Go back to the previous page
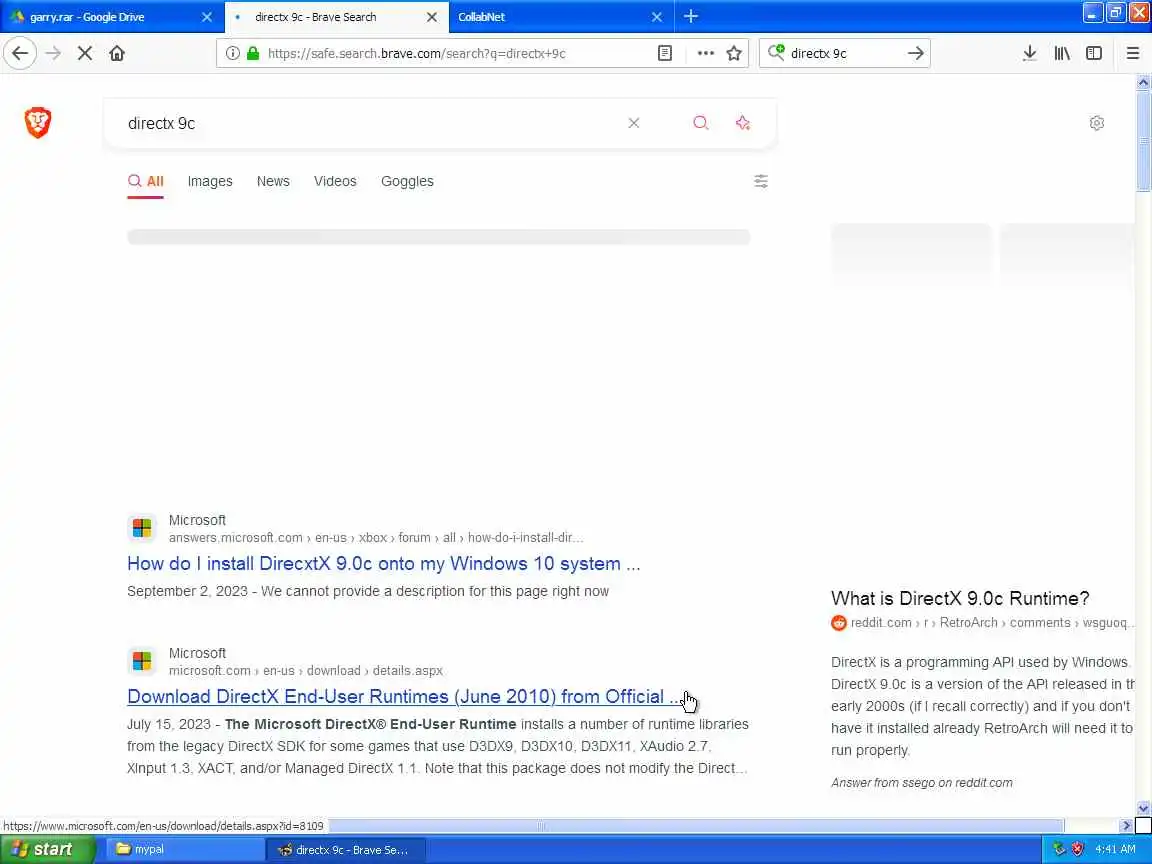 point(20,53)
